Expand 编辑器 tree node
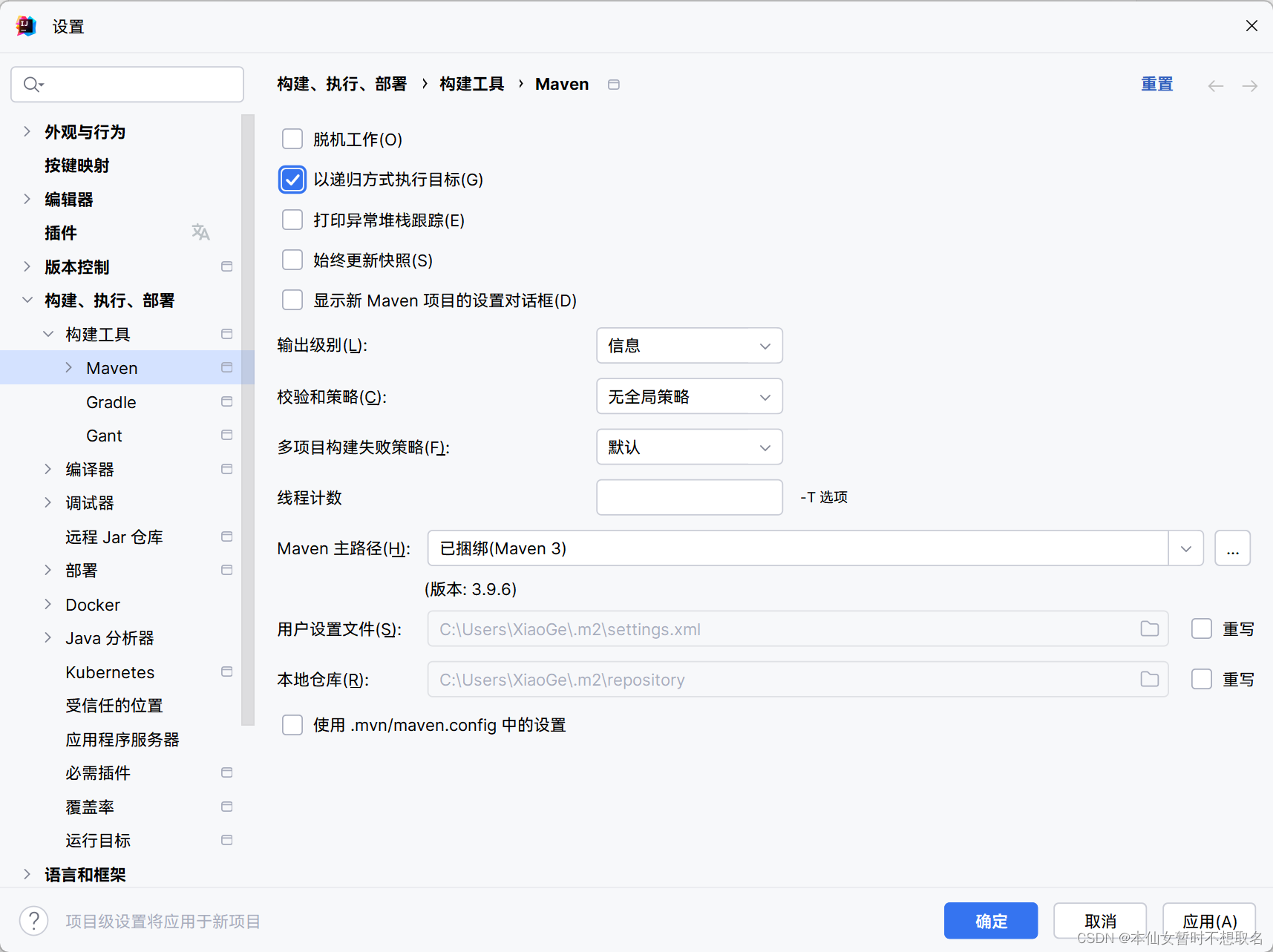 [x=27, y=199]
